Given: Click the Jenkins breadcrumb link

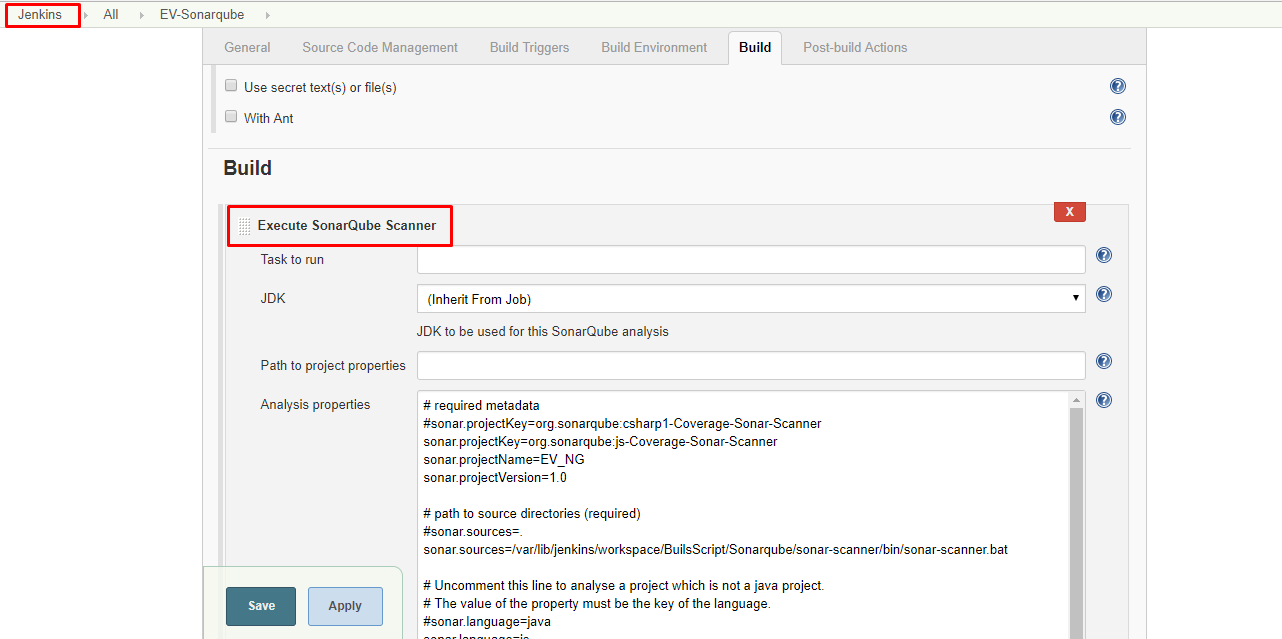Looking at the screenshot, I should (x=40, y=15).
